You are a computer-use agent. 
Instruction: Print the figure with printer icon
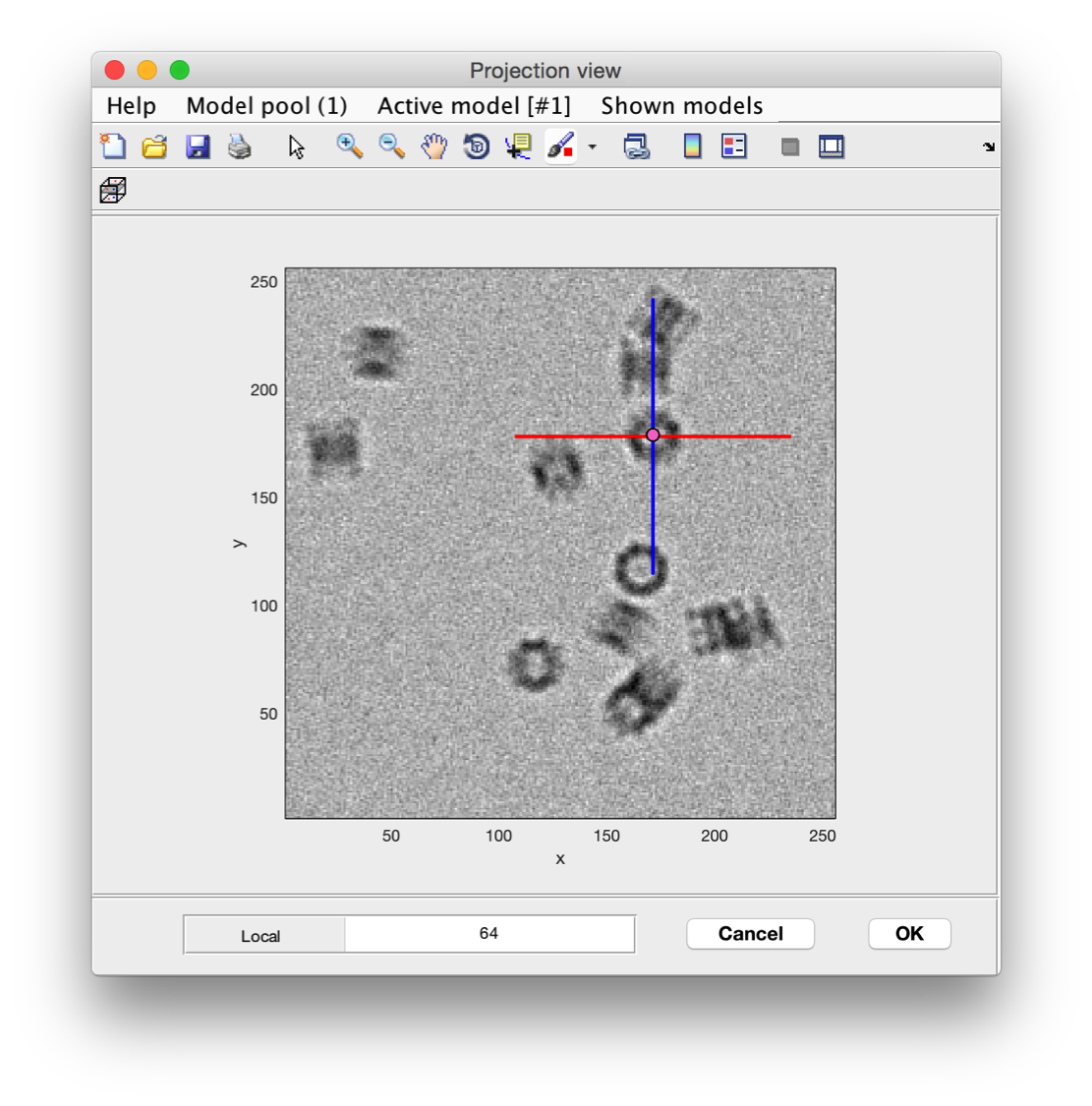click(240, 146)
